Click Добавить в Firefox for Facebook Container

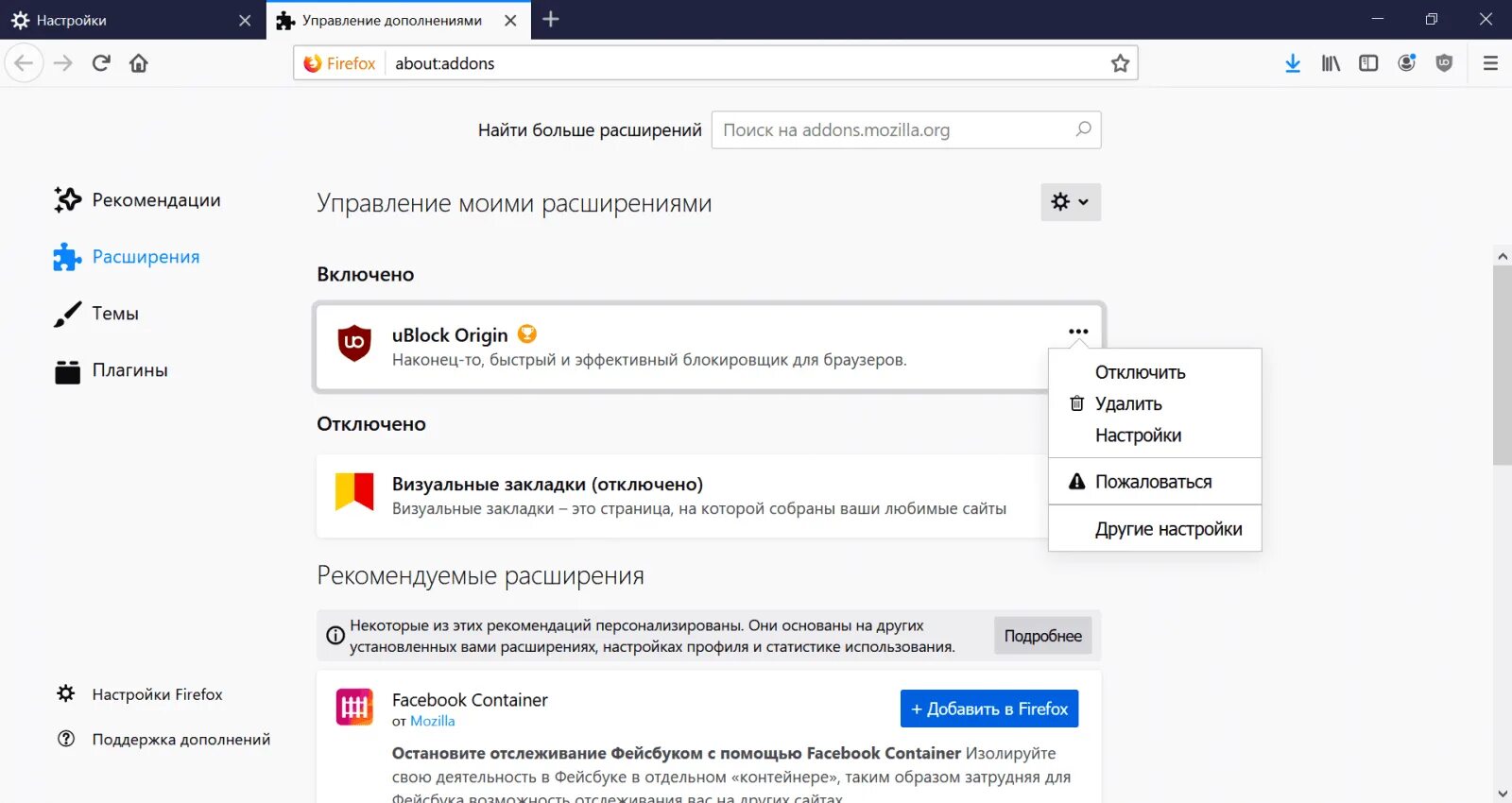[989, 709]
